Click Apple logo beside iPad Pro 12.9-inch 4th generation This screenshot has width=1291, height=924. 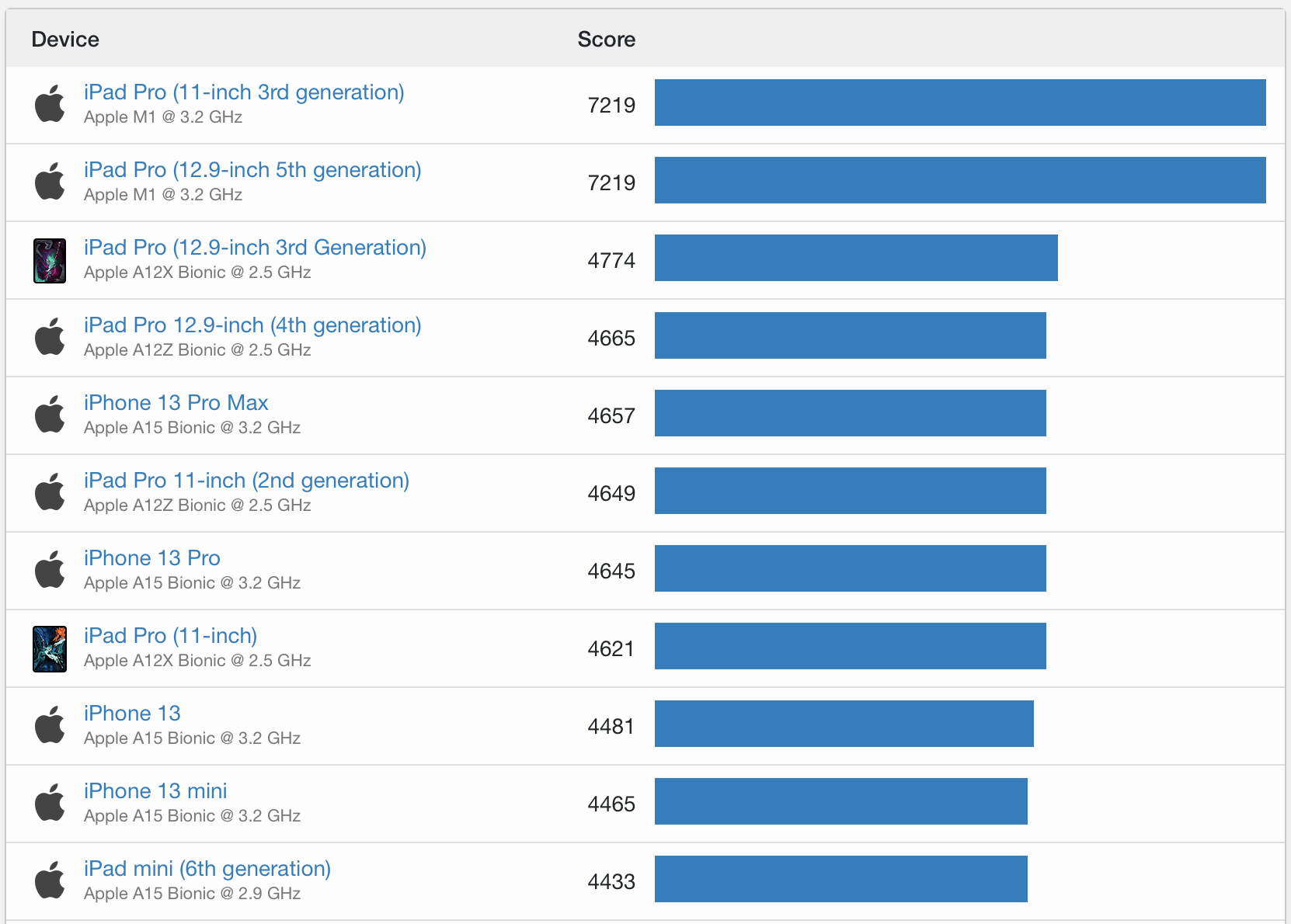pos(50,337)
